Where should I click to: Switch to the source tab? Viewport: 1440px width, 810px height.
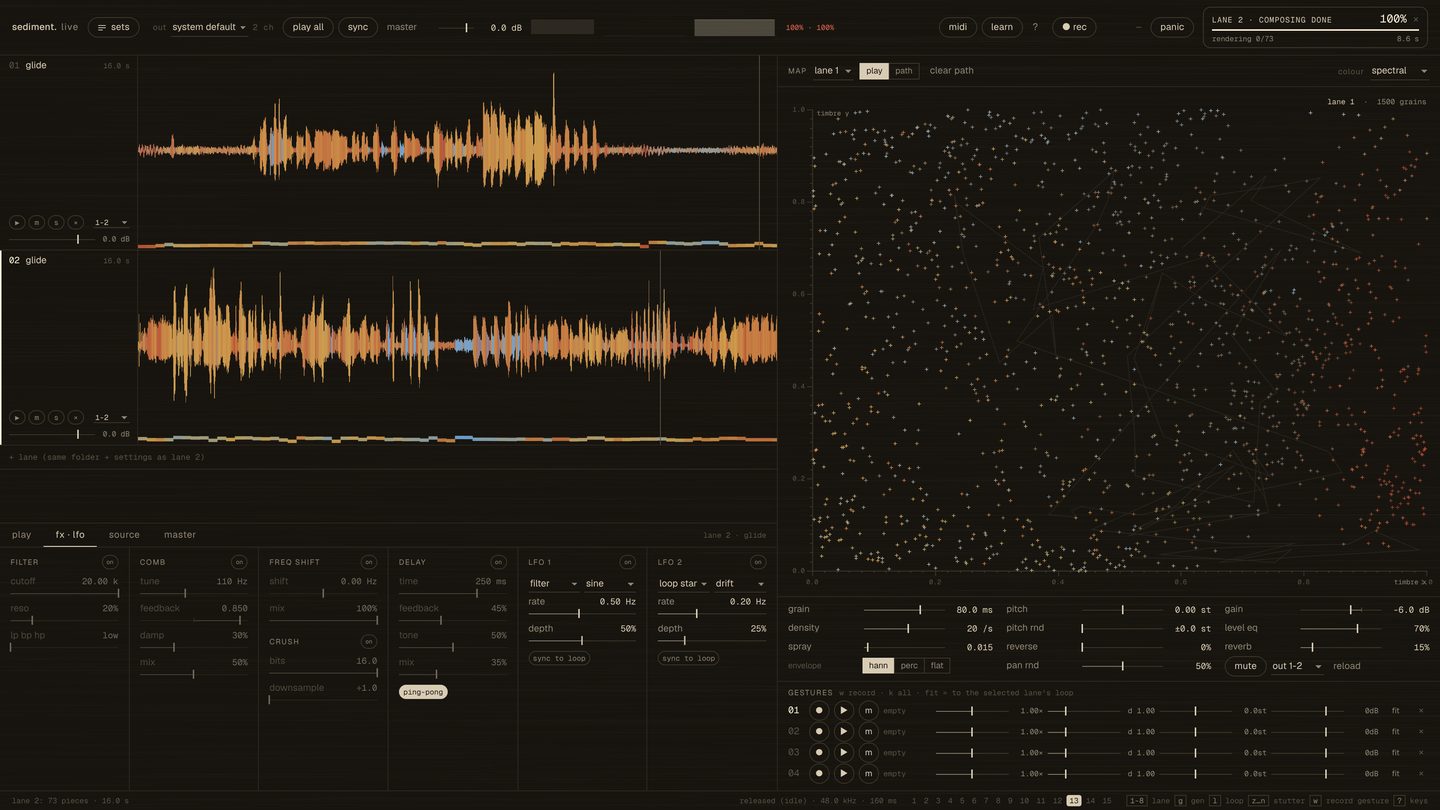click(x=124, y=535)
